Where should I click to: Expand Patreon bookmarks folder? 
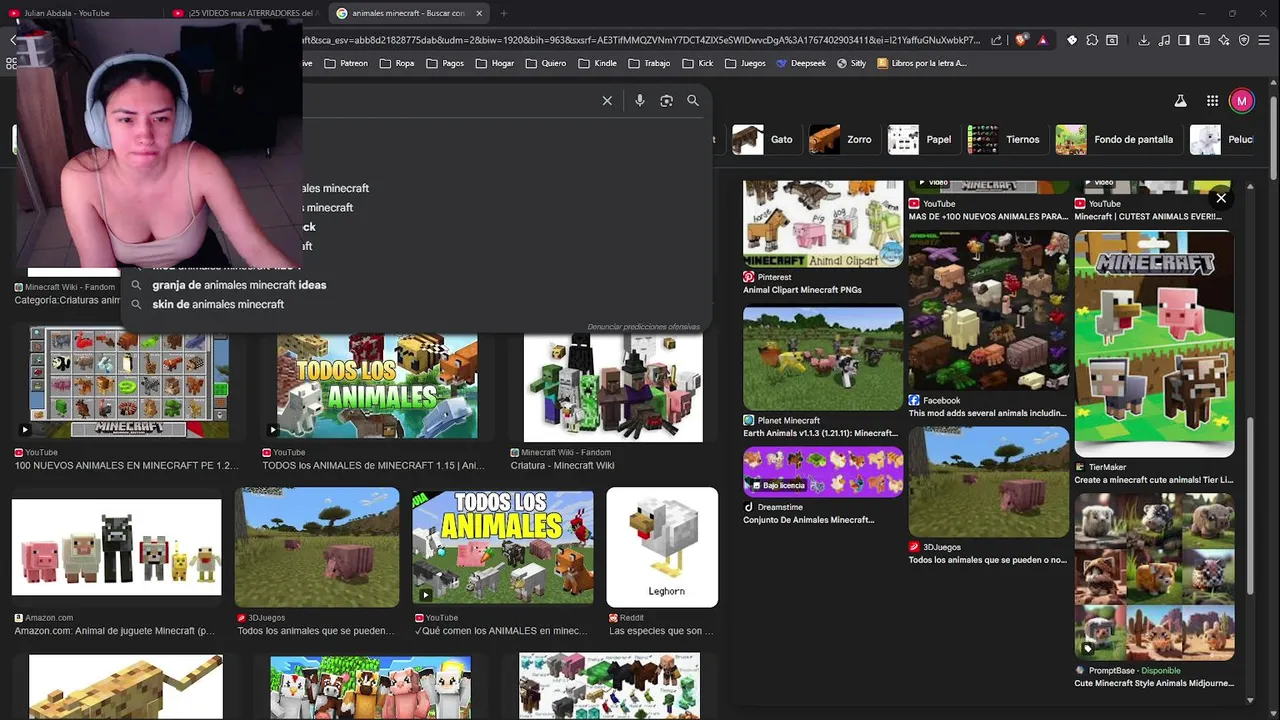345,63
